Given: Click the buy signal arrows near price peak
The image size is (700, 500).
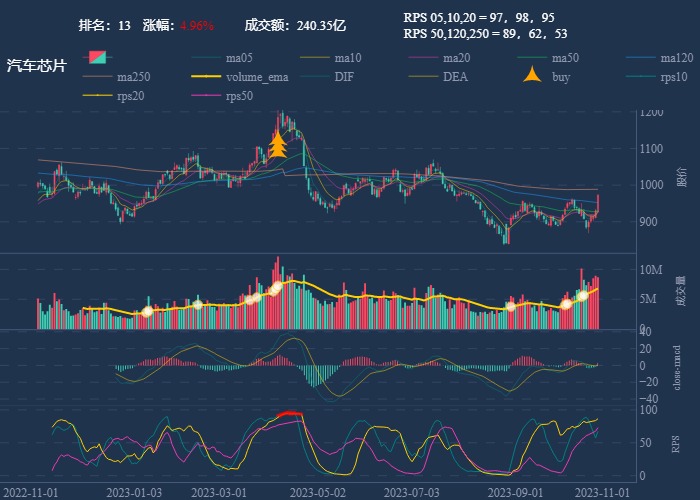Looking at the screenshot, I should click(277, 146).
